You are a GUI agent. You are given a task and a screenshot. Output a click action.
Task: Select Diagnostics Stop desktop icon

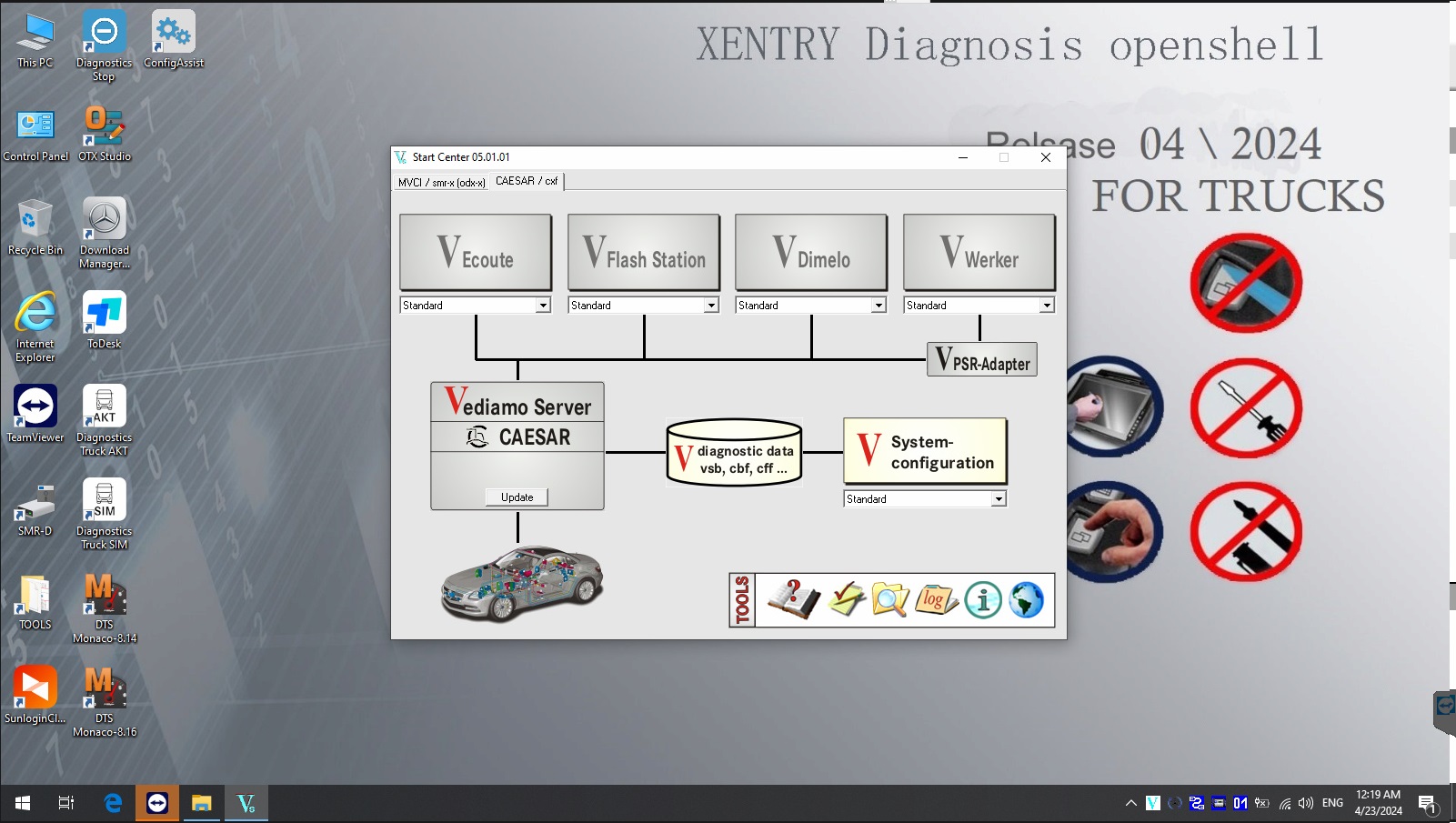point(104,47)
